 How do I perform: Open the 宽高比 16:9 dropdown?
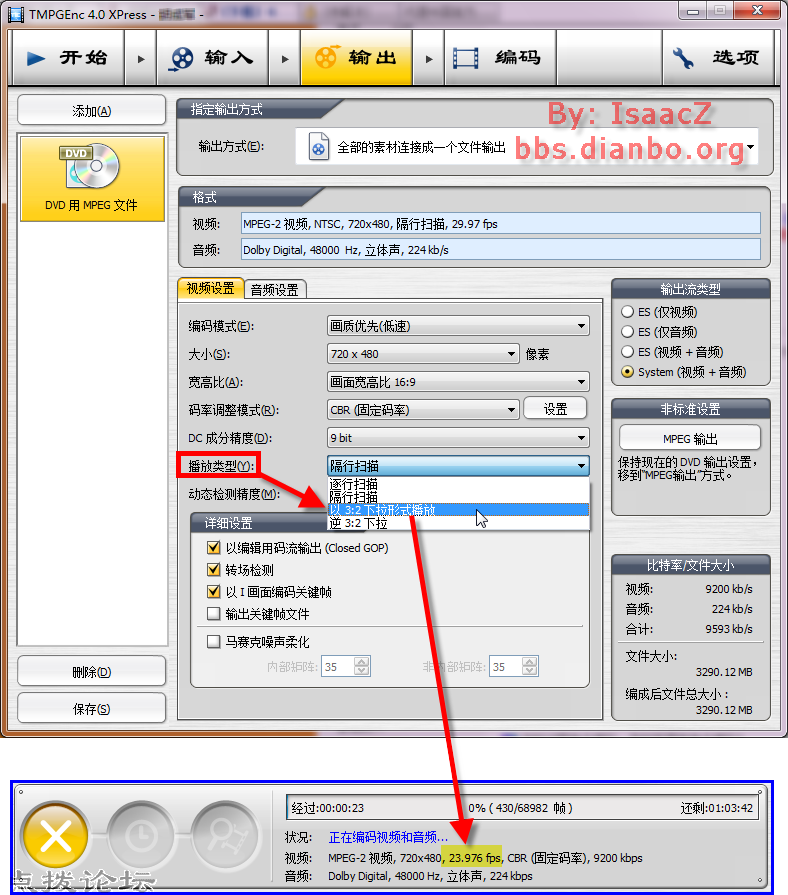click(458, 381)
